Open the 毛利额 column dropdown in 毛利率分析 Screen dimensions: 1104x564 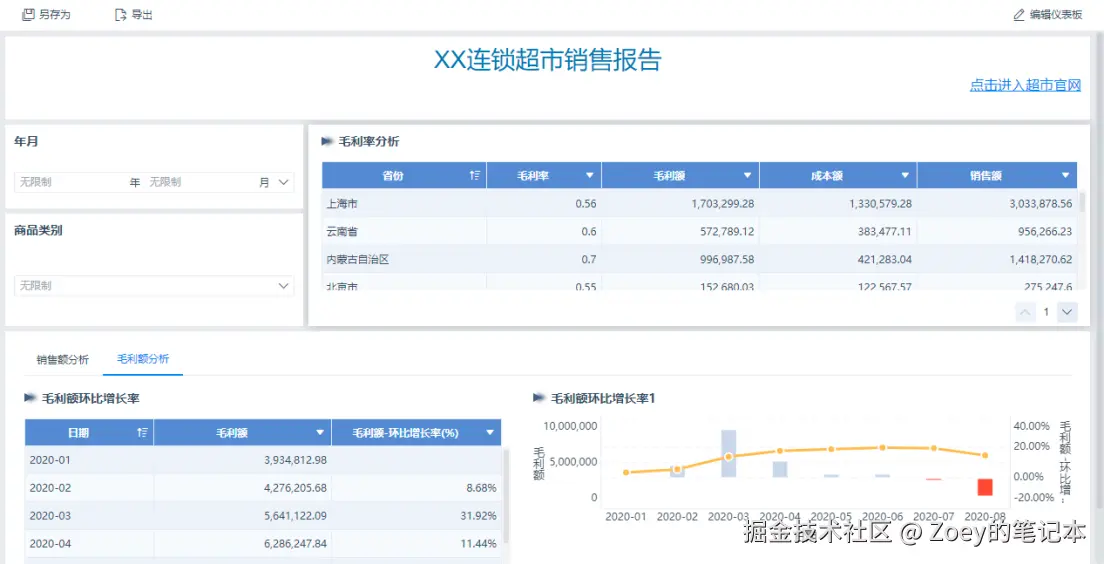[x=748, y=176]
